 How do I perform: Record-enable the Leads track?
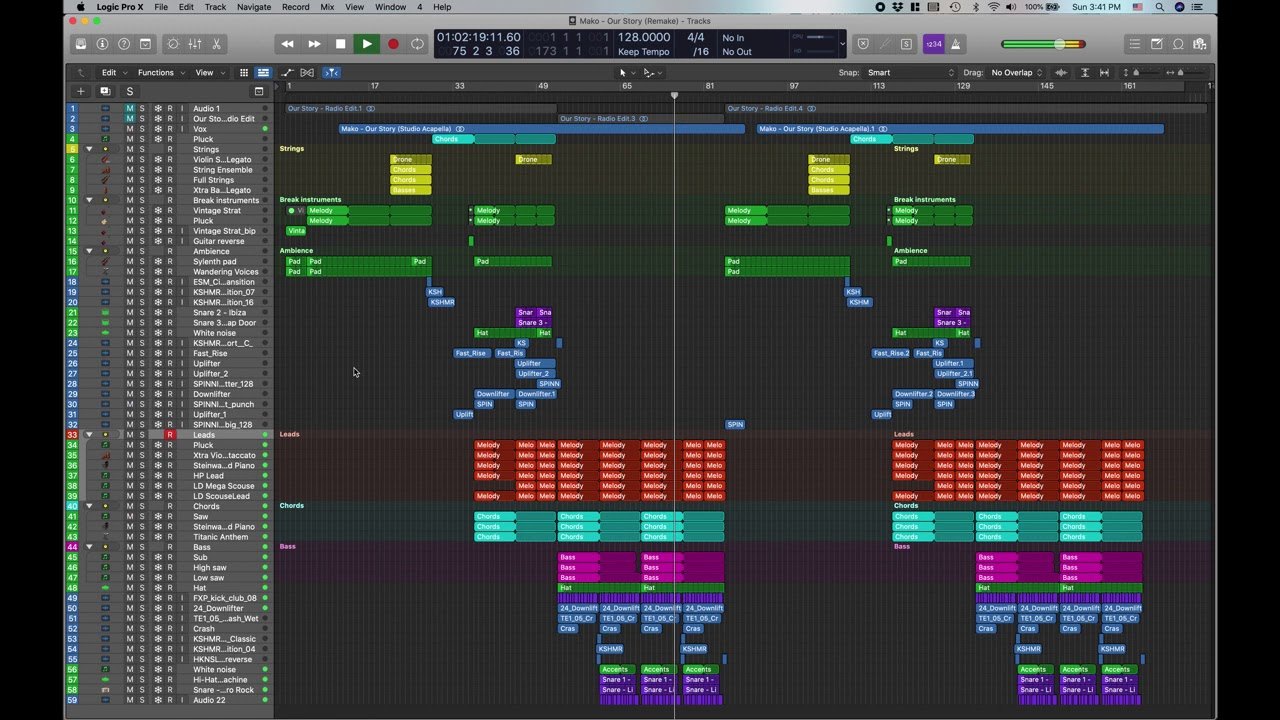tap(170, 435)
